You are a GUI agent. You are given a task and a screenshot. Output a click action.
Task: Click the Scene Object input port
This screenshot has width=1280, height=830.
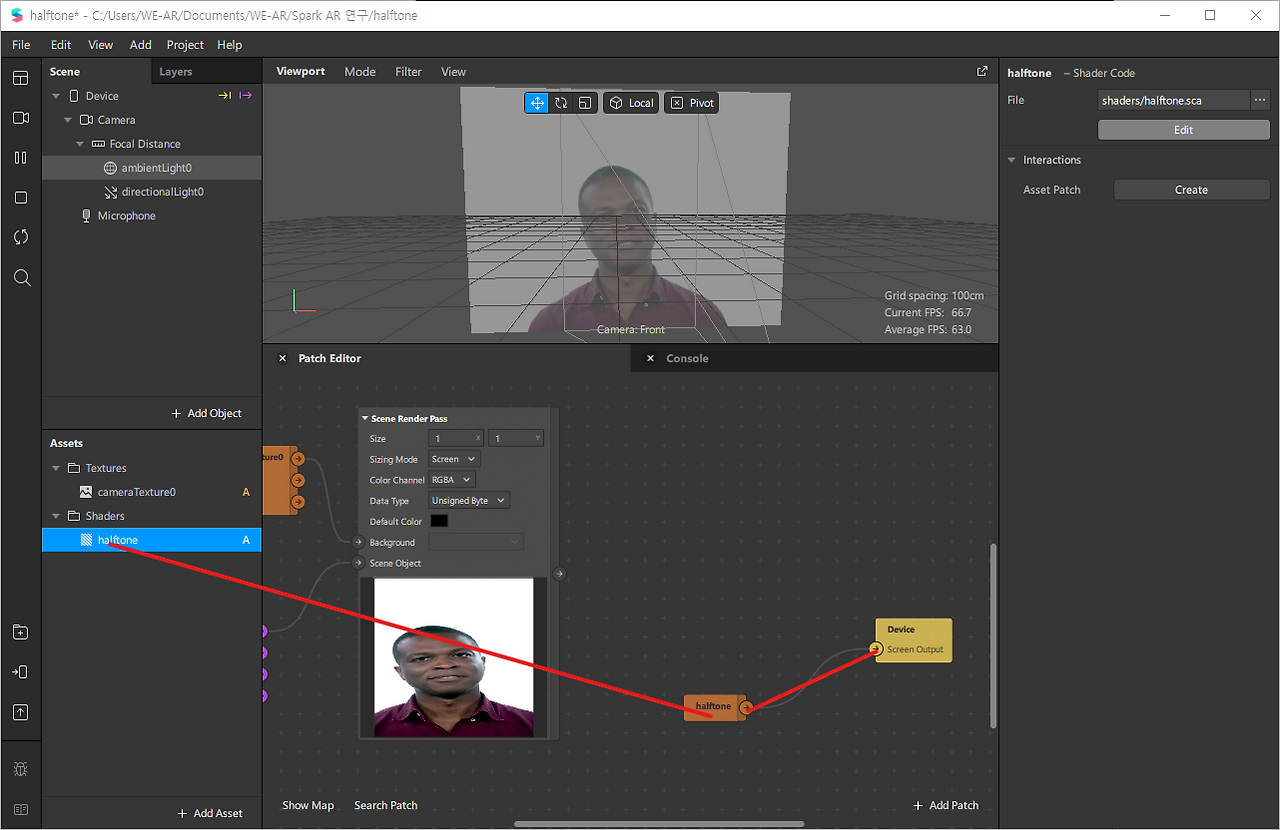358,563
